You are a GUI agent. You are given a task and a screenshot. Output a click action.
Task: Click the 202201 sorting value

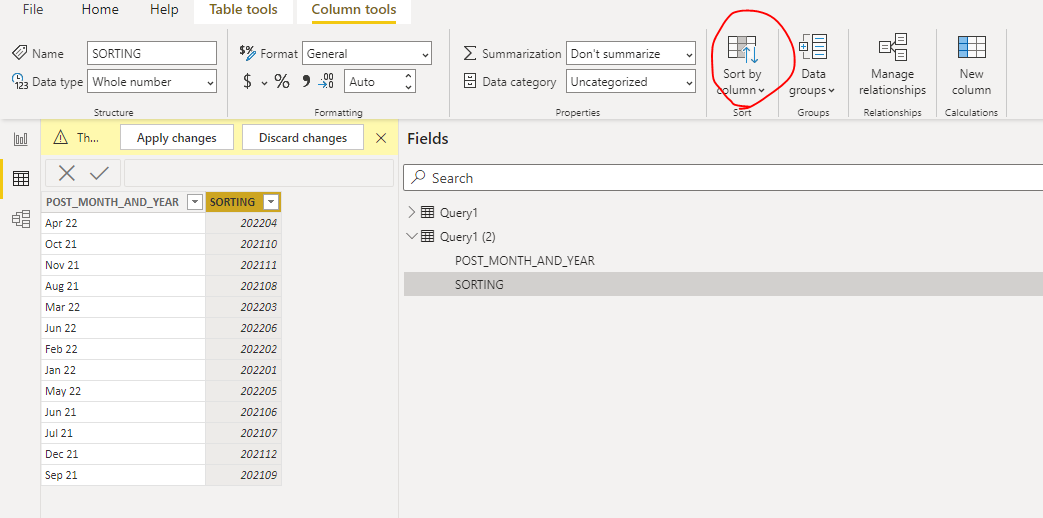243,370
